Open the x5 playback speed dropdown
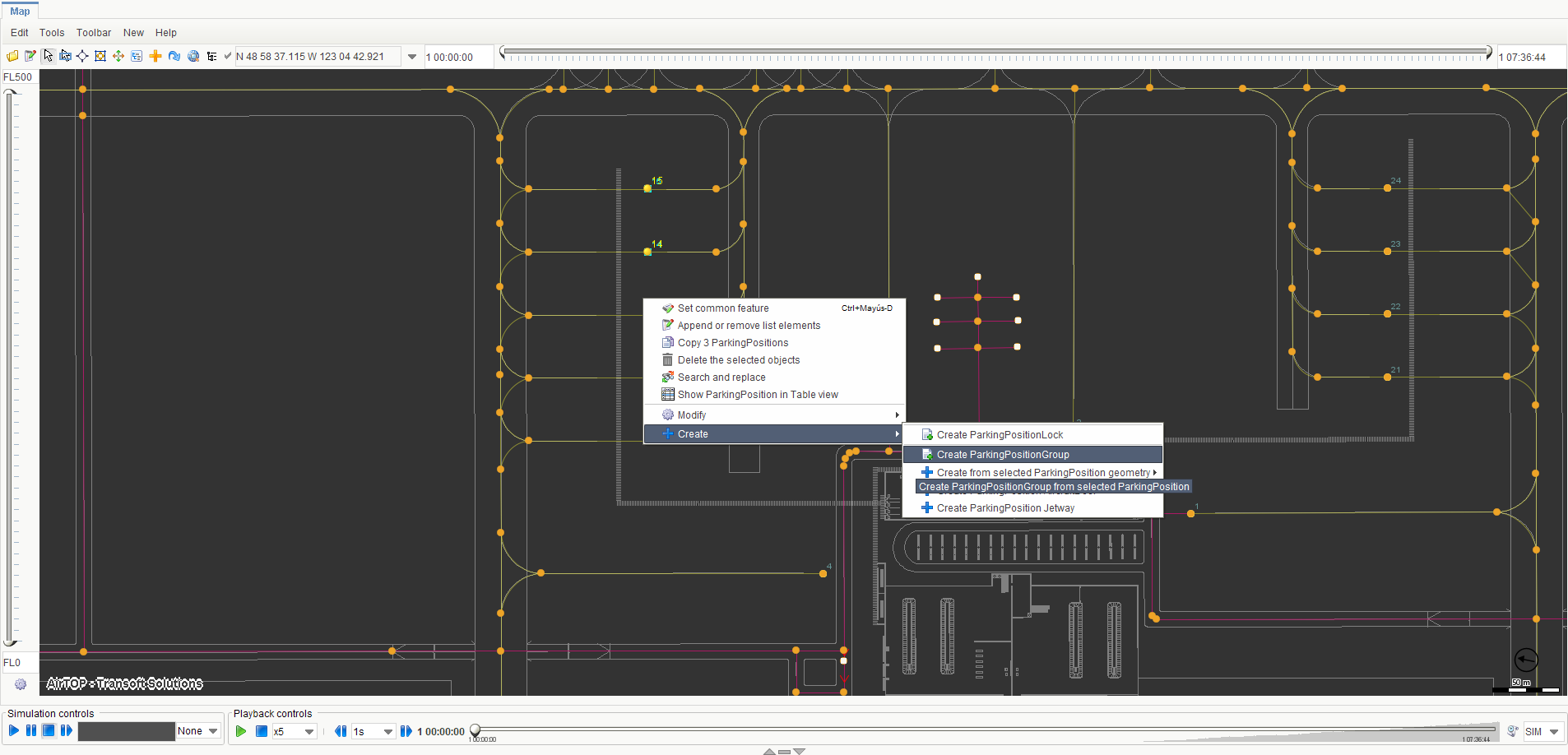1568x755 pixels. (x=309, y=731)
